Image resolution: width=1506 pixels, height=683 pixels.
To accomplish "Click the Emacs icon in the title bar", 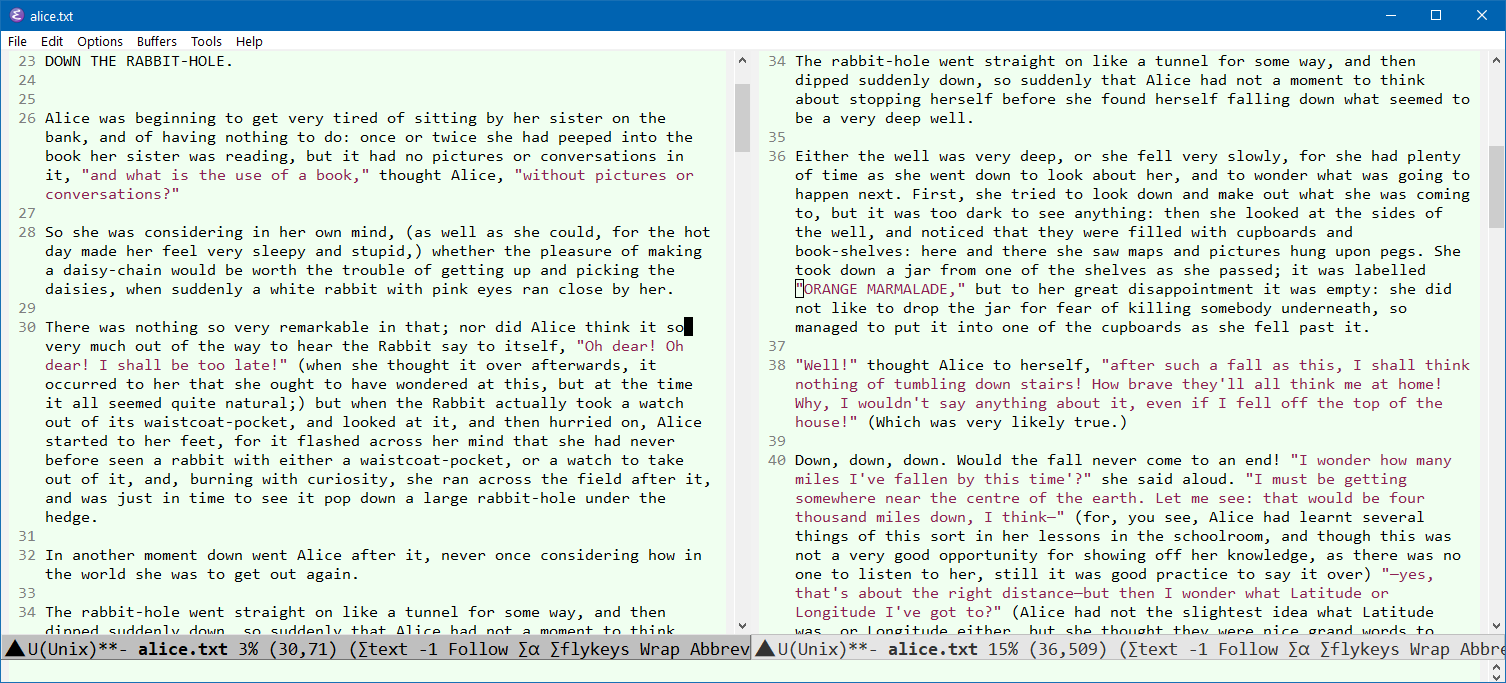I will (x=15, y=15).
